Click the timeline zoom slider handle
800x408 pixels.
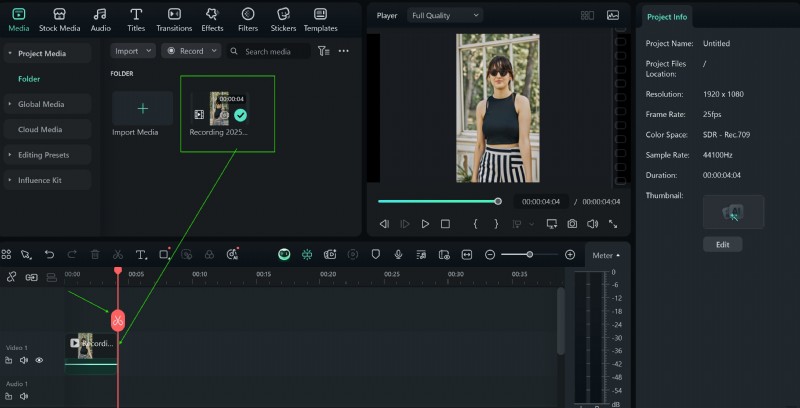click(x=529, y=255)
